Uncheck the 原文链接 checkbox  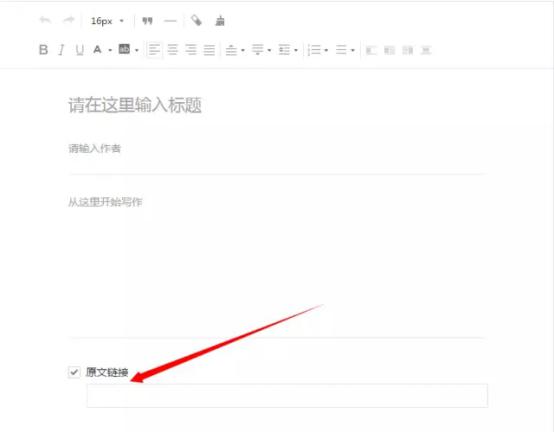(x=74, y=372)
